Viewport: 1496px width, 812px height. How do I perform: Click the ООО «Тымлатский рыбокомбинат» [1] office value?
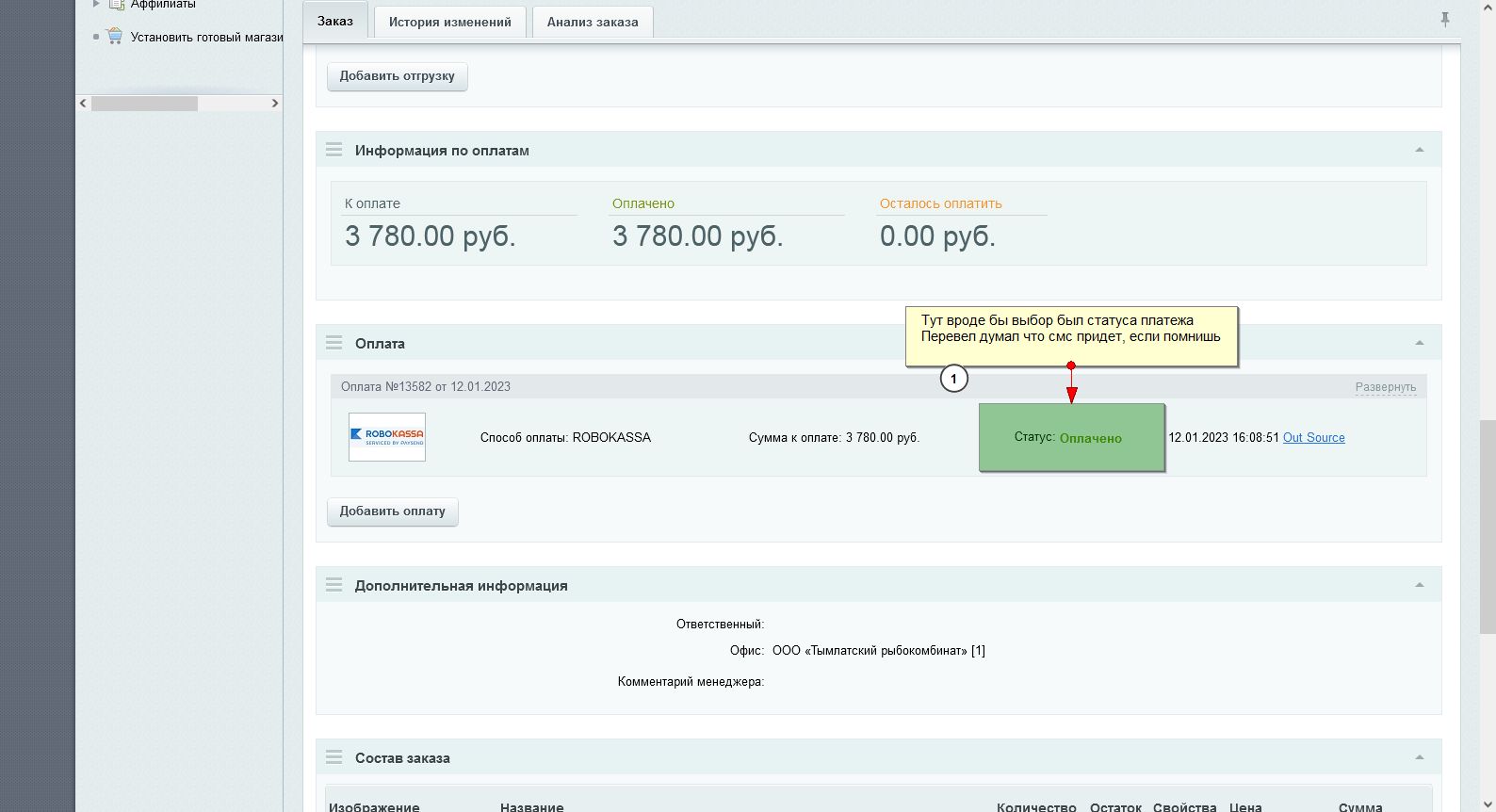tap(879, 651)
